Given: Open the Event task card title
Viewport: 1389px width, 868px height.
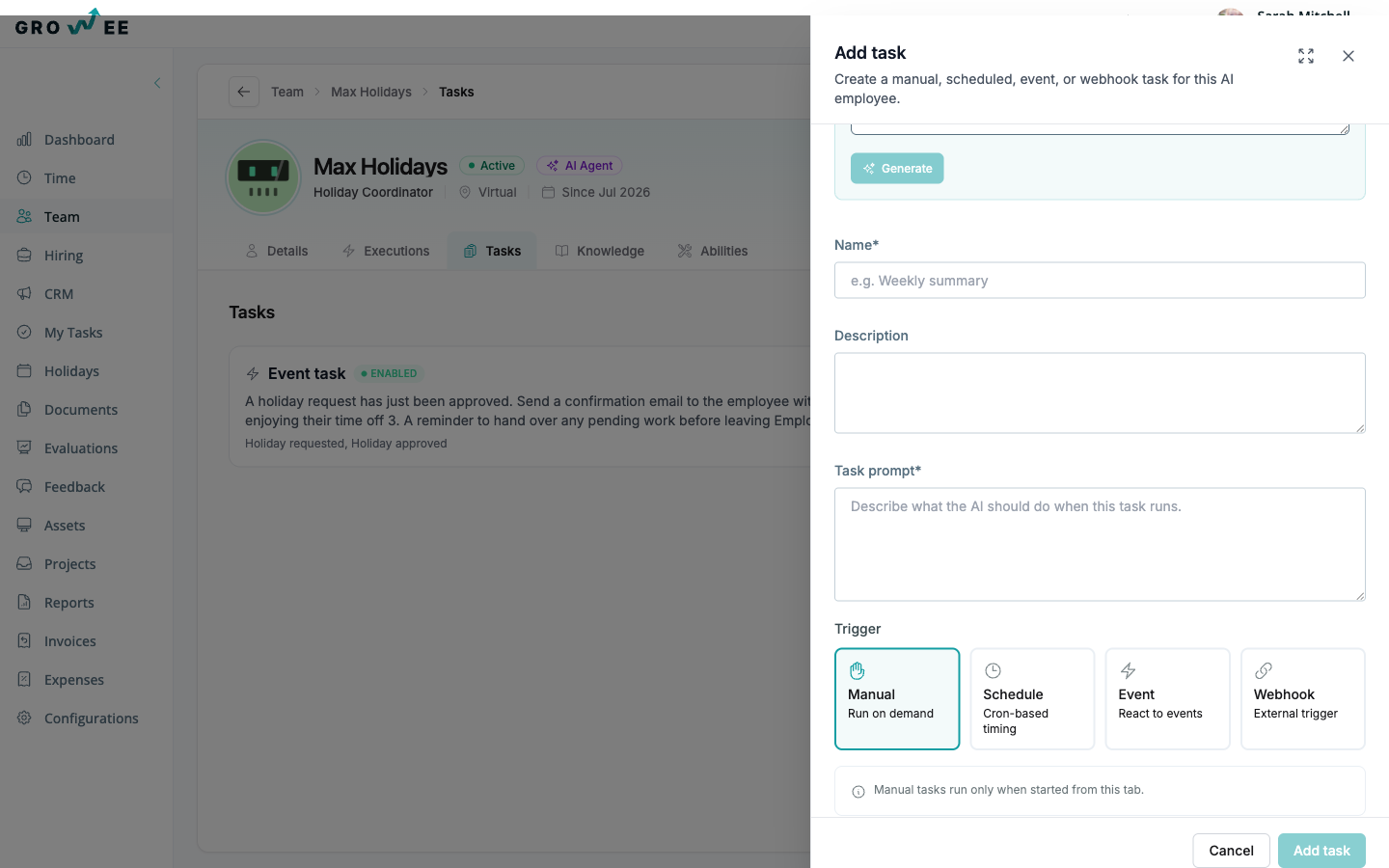Looking at the screenshot, I should click(307, 374).
